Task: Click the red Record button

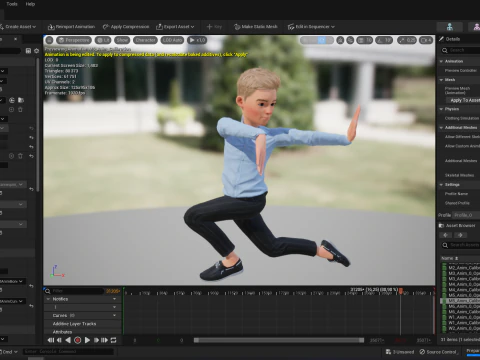Action: tap(78, 340)
